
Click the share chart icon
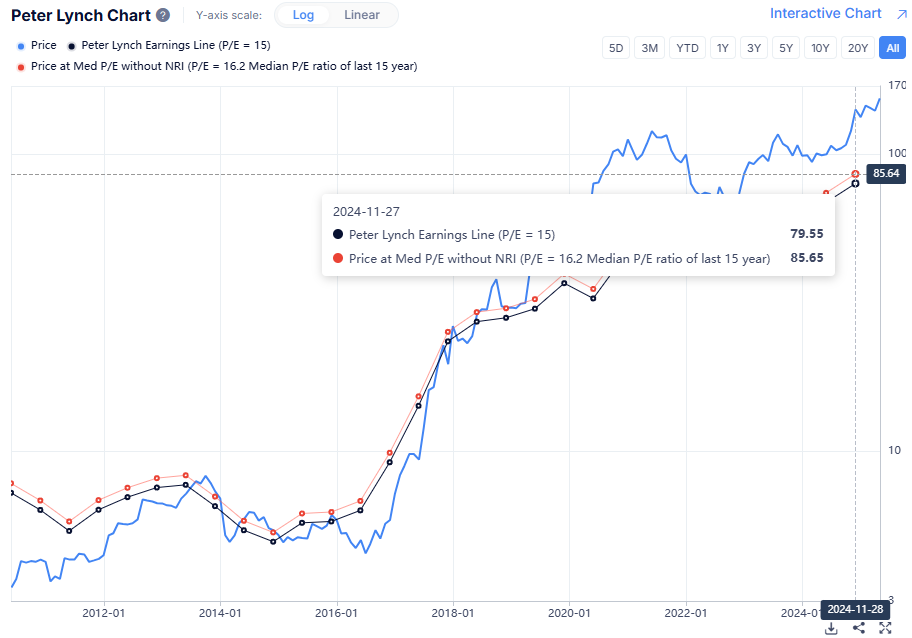pos(858,628)
